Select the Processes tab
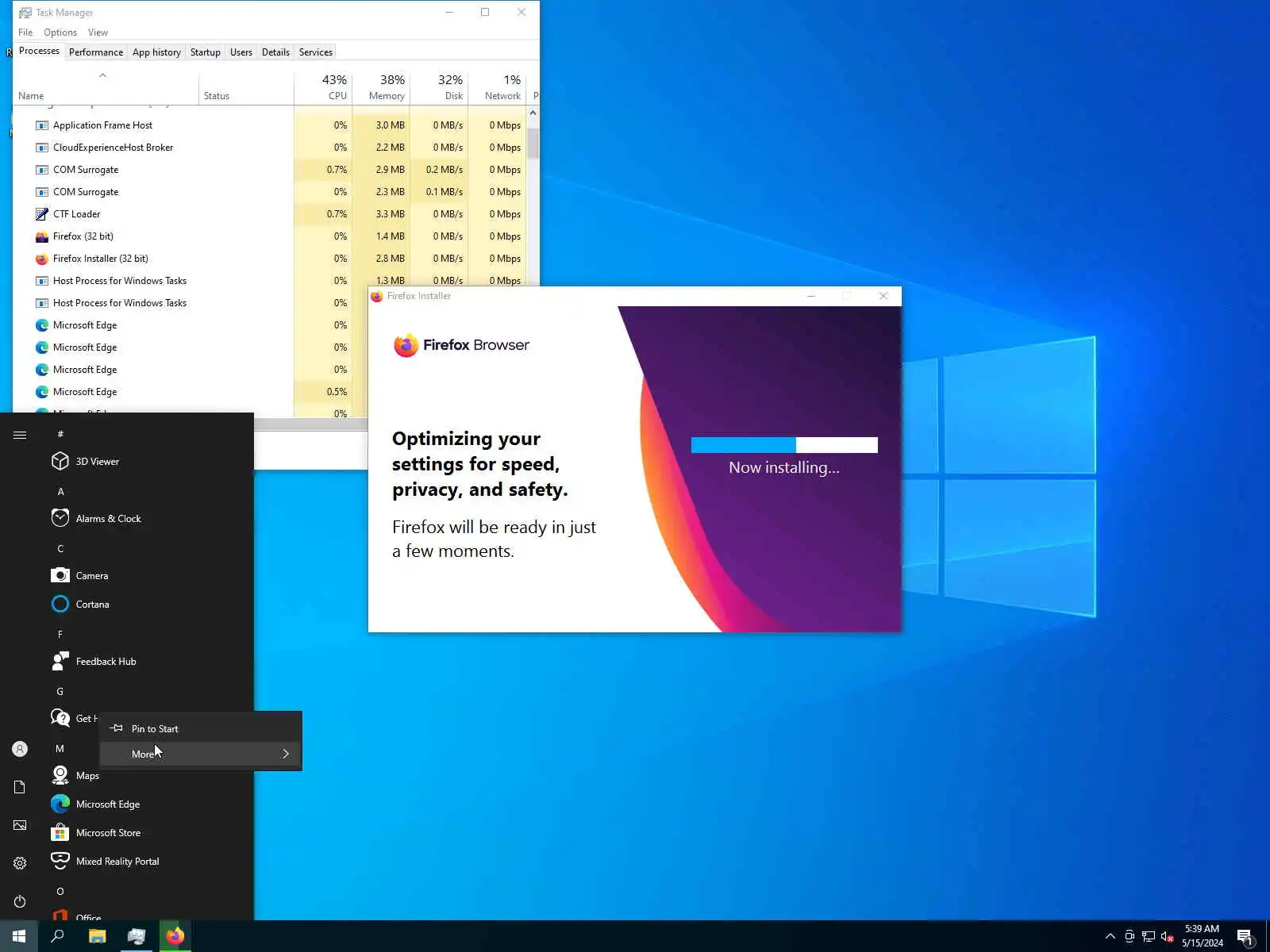Image resolution: width=1270 pixels, height=952 pixels. pyautogui.click(x=39, y=51)
